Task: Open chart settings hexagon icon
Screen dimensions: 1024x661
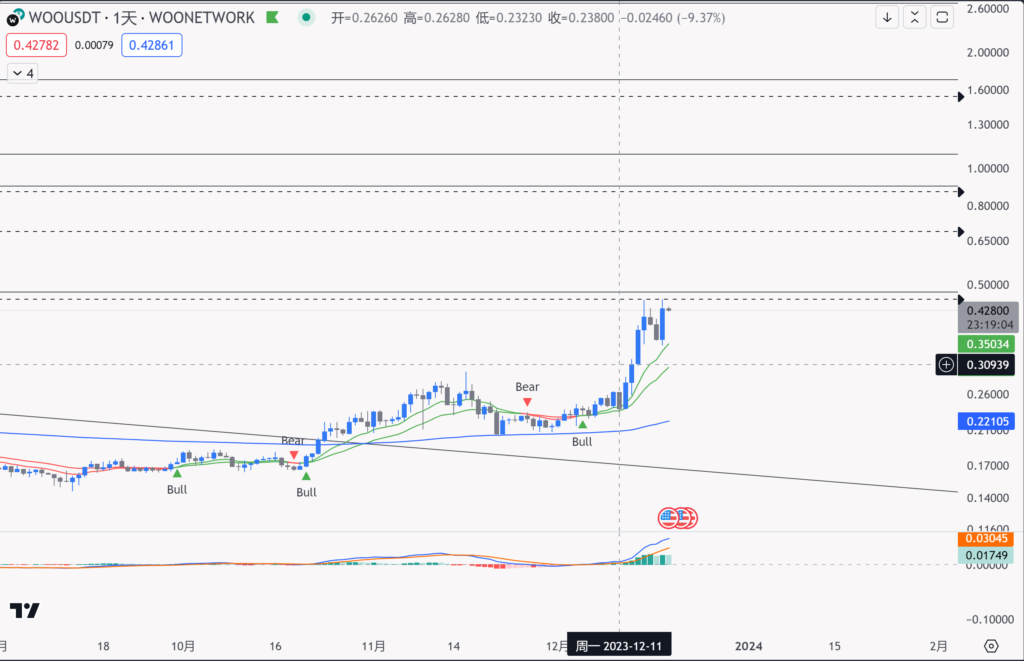Action: pos(990,645)
